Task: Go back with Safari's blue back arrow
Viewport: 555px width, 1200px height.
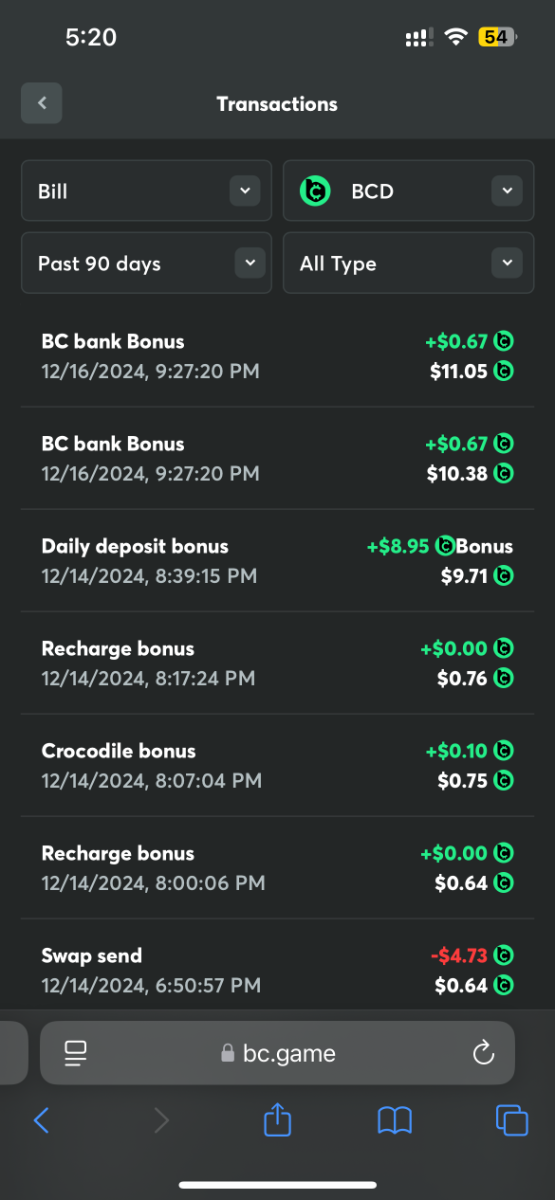Action: pyautogui.click(x=41, y=1121)
